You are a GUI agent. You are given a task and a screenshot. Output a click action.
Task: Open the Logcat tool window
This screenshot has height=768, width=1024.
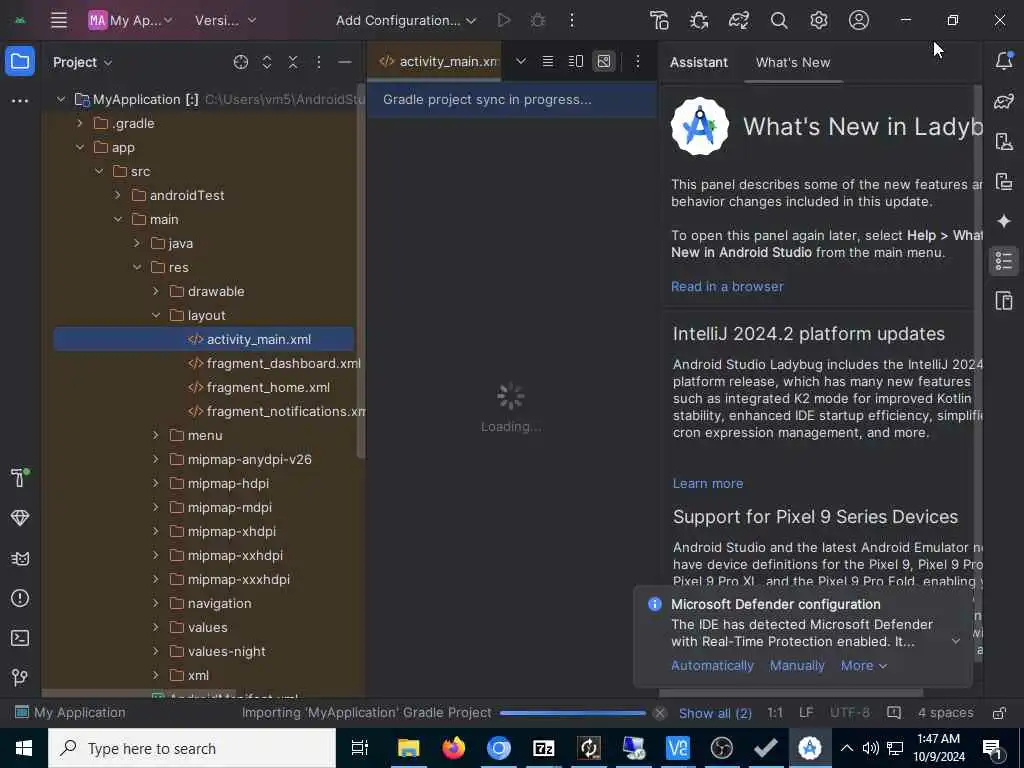[20, 558]
